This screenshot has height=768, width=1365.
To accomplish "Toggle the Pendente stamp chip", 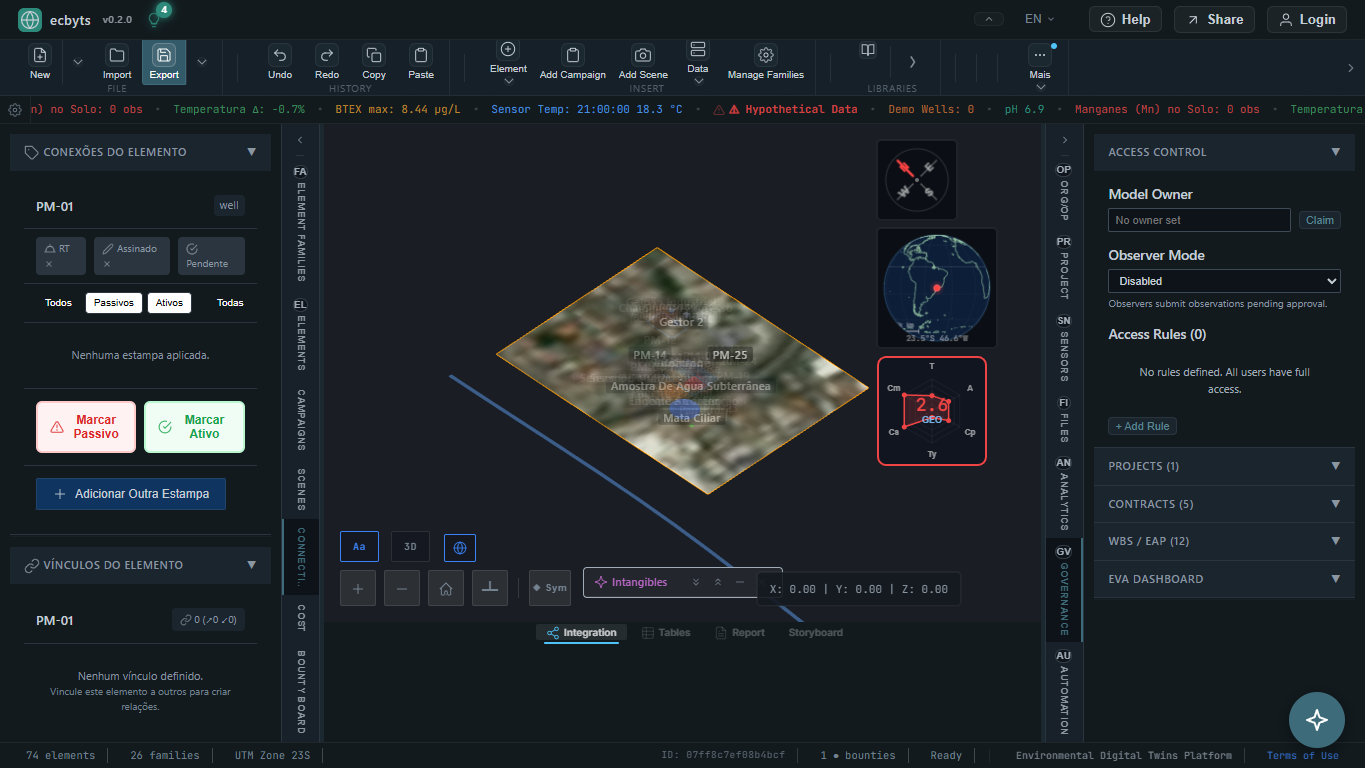I will click(211, 256).
